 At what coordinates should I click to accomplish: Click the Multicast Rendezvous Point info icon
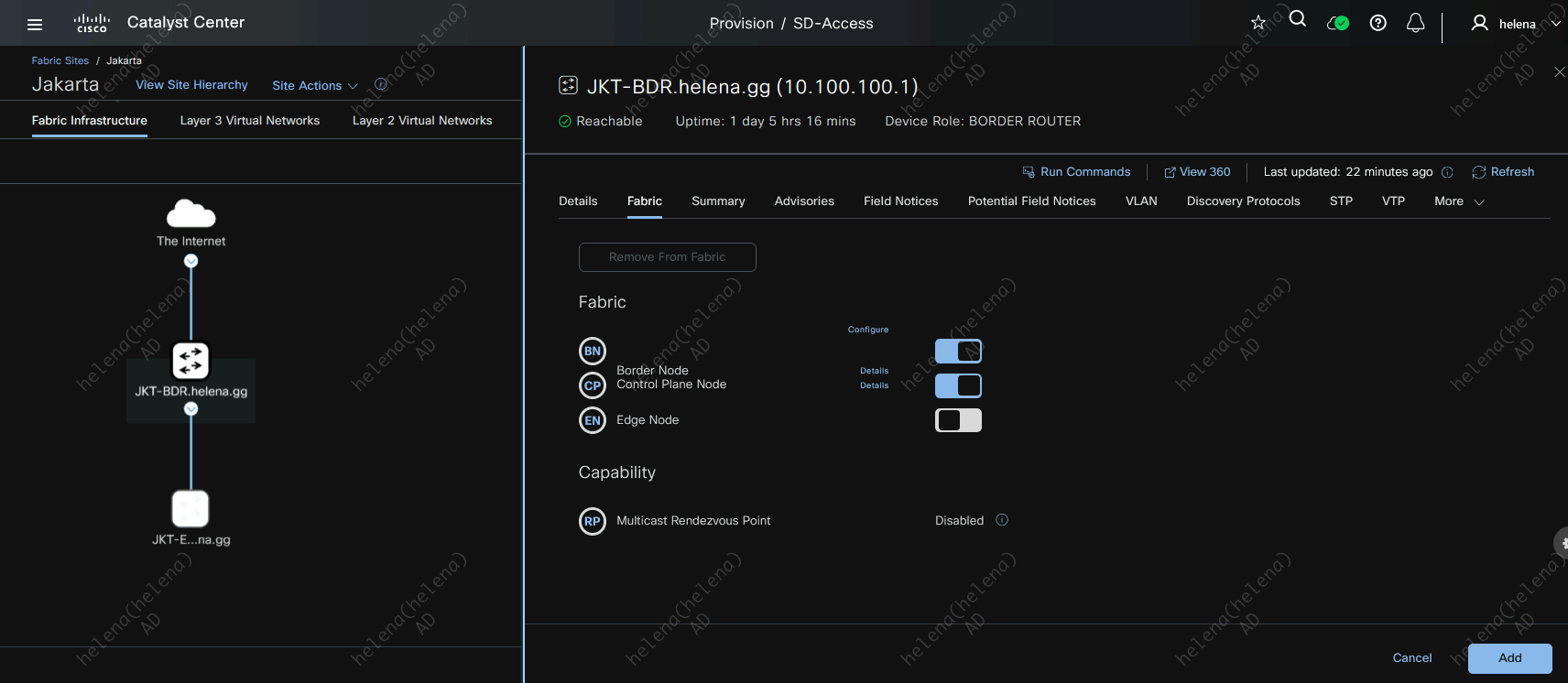[x=1002, y=520]
